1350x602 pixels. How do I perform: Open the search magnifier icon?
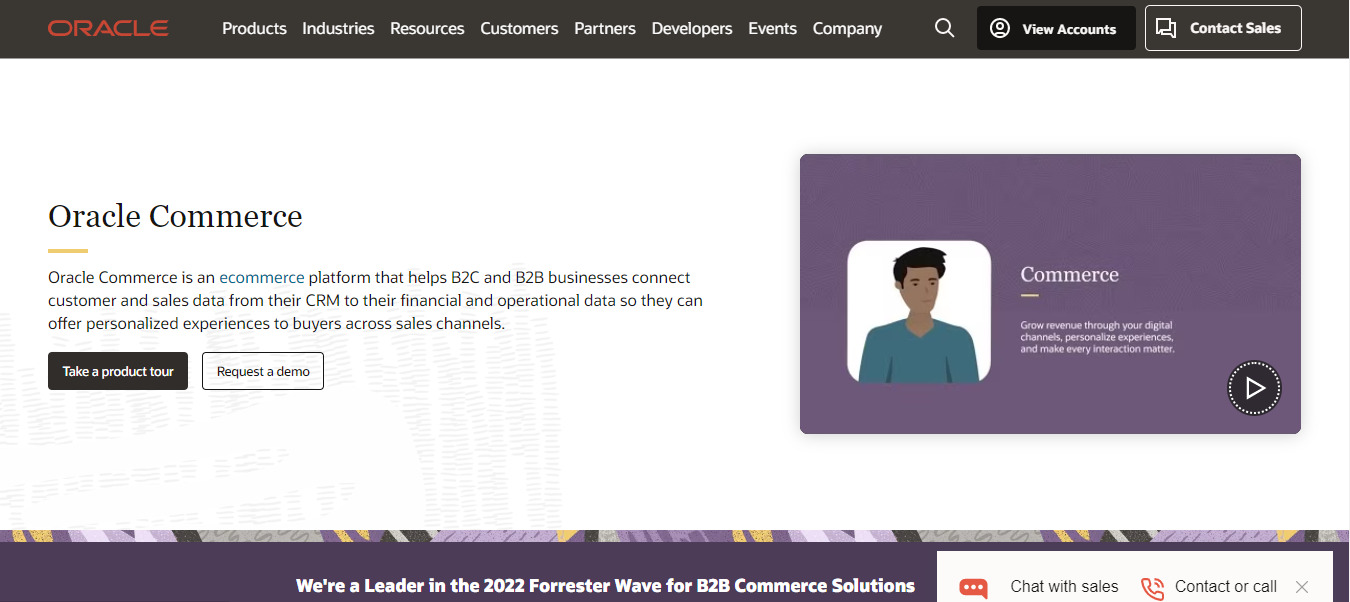point(944,28)
